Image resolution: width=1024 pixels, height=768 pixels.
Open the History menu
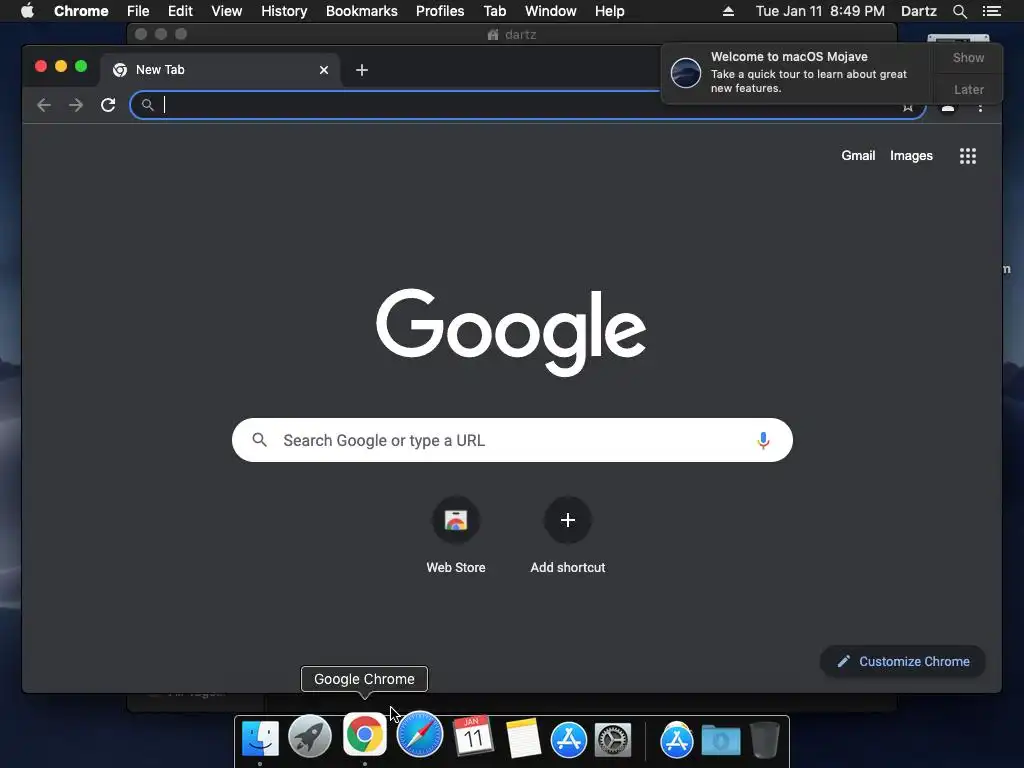click(x=284, y=11)
